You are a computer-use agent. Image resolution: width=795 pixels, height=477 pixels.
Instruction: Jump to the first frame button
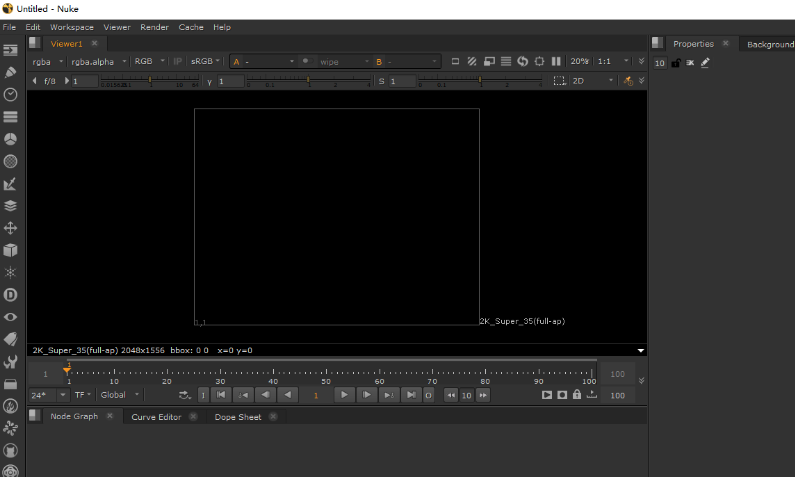point(222,395)
